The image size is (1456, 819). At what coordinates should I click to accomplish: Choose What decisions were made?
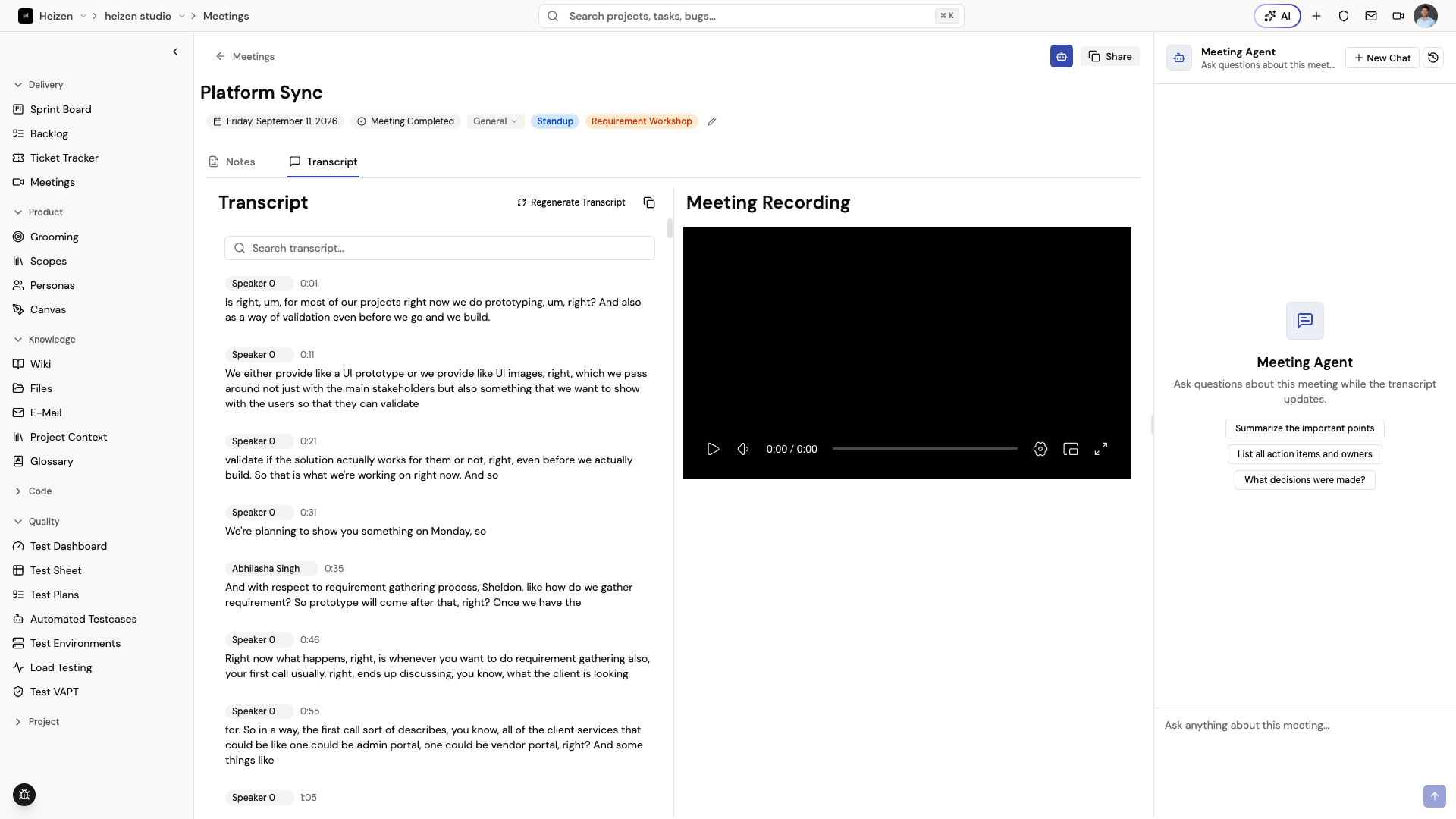1304,480
